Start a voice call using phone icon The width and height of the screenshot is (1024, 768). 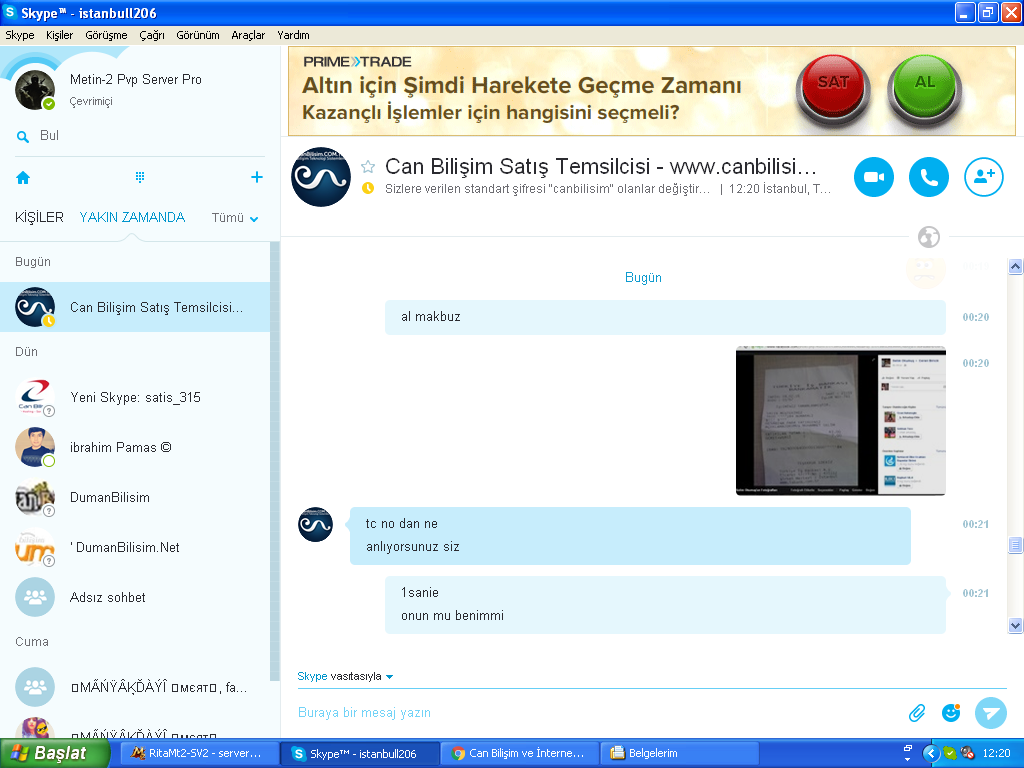point(928,177)
